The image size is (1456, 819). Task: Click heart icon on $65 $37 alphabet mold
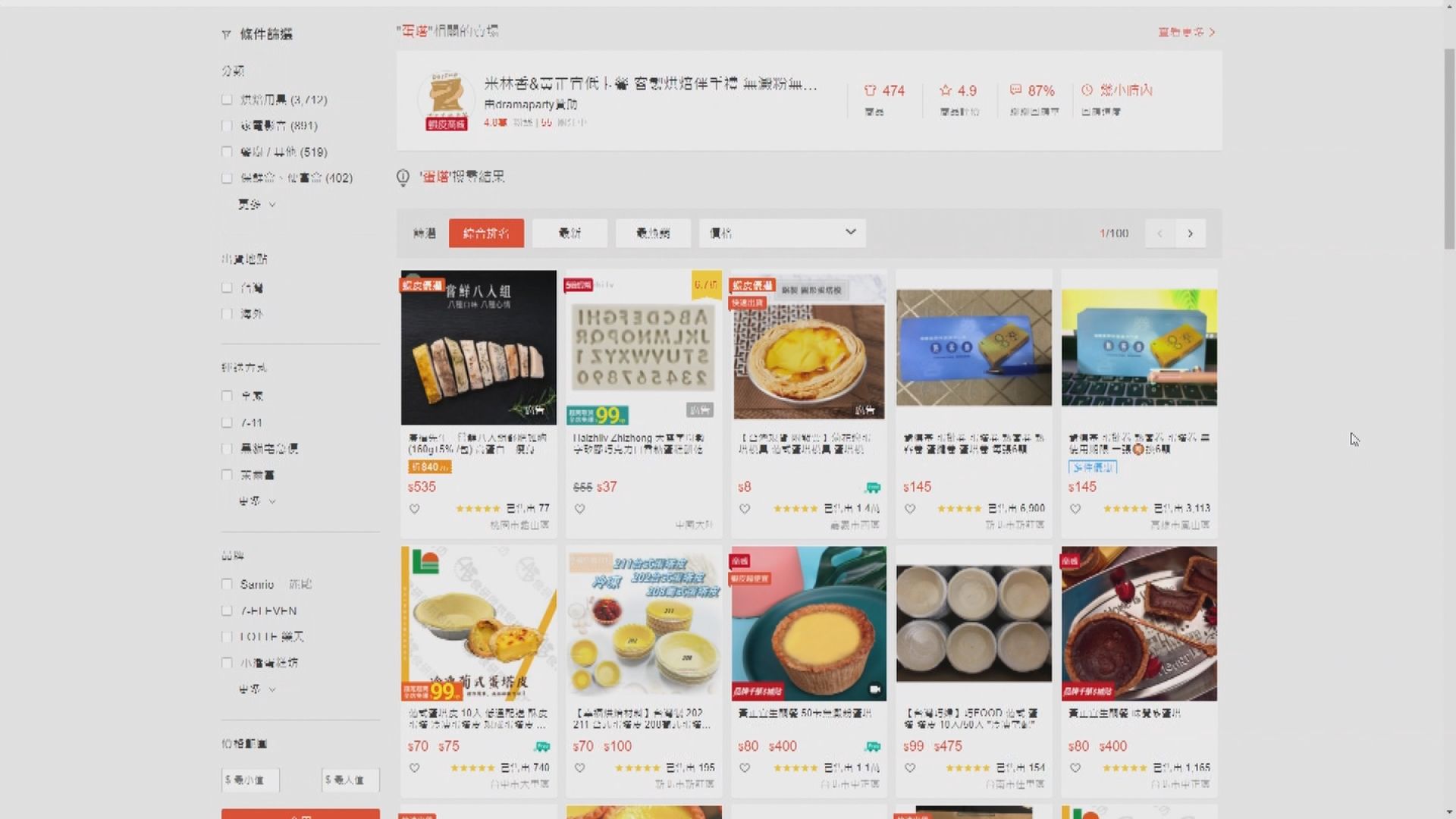pos(579,509)
